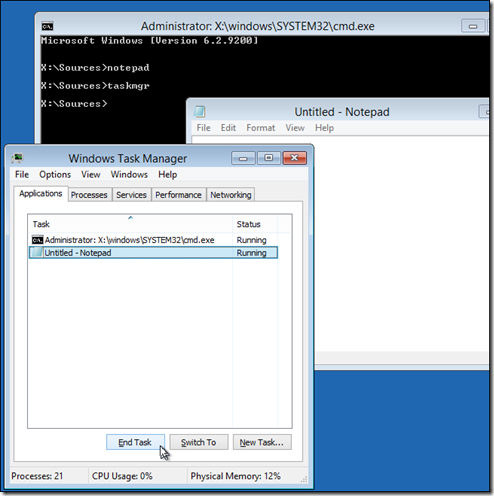Screen dimensions: 494x496
Task: Click Running status of Notepad task
Action: click(x=251, y=253)
